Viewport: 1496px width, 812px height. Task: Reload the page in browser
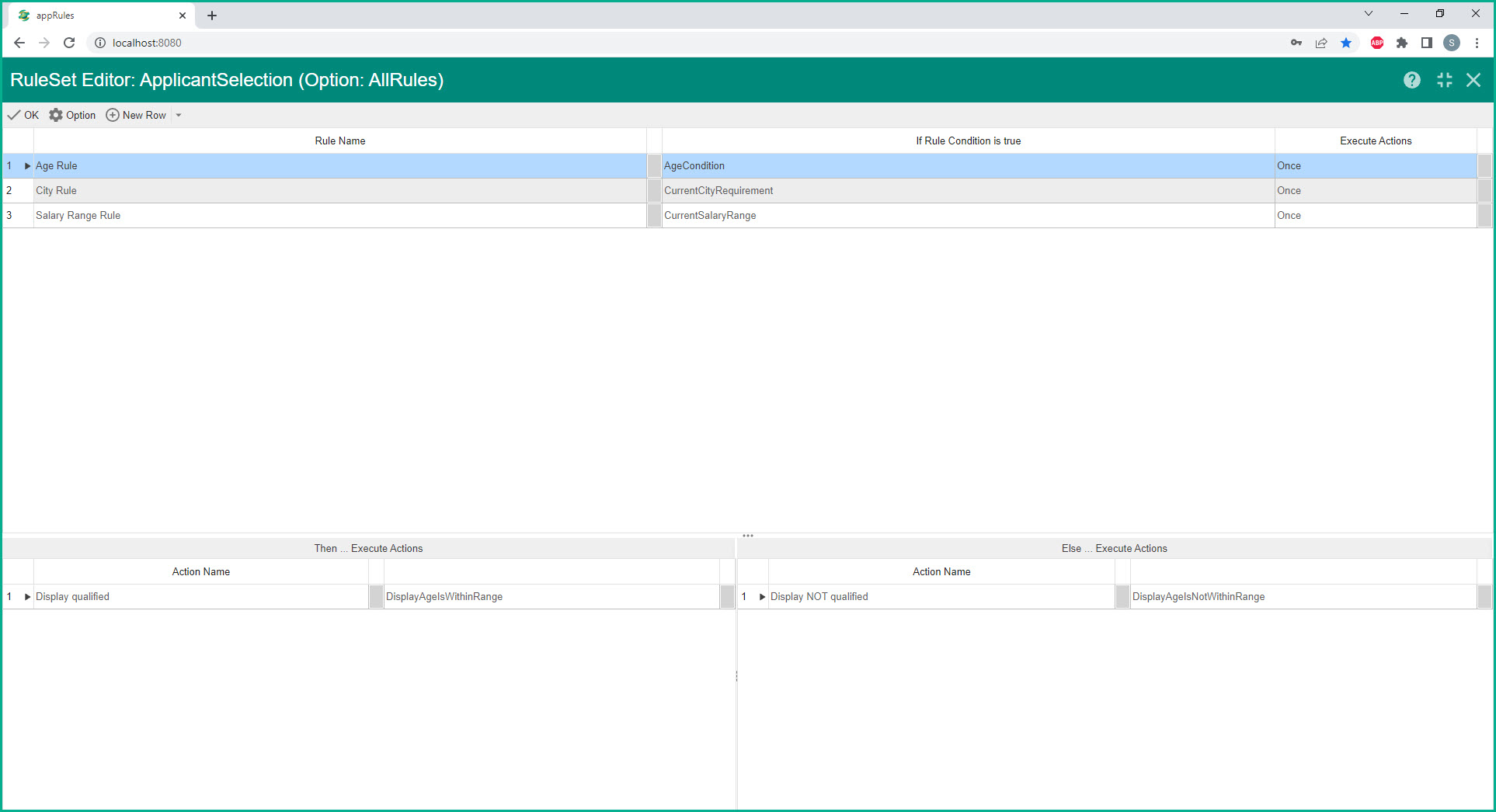coord(69,43)
